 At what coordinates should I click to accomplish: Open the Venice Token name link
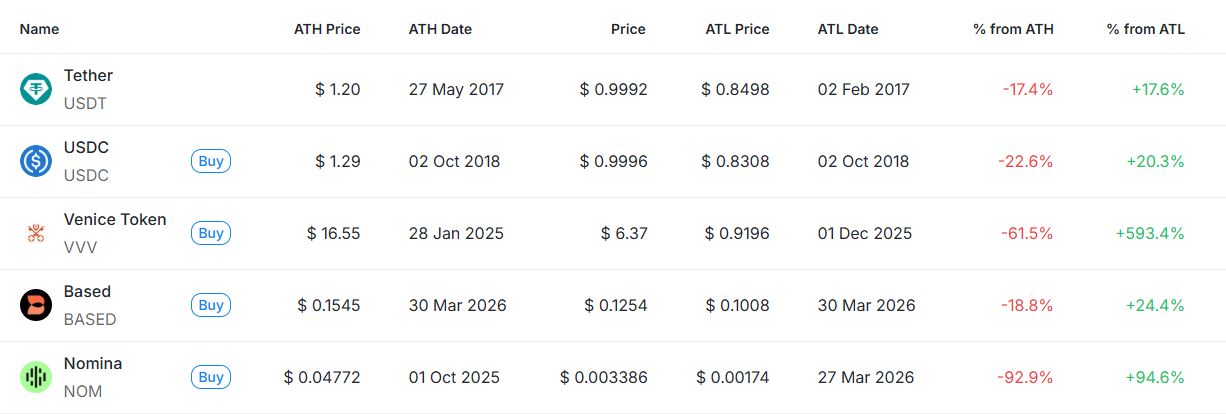[115, 220]
